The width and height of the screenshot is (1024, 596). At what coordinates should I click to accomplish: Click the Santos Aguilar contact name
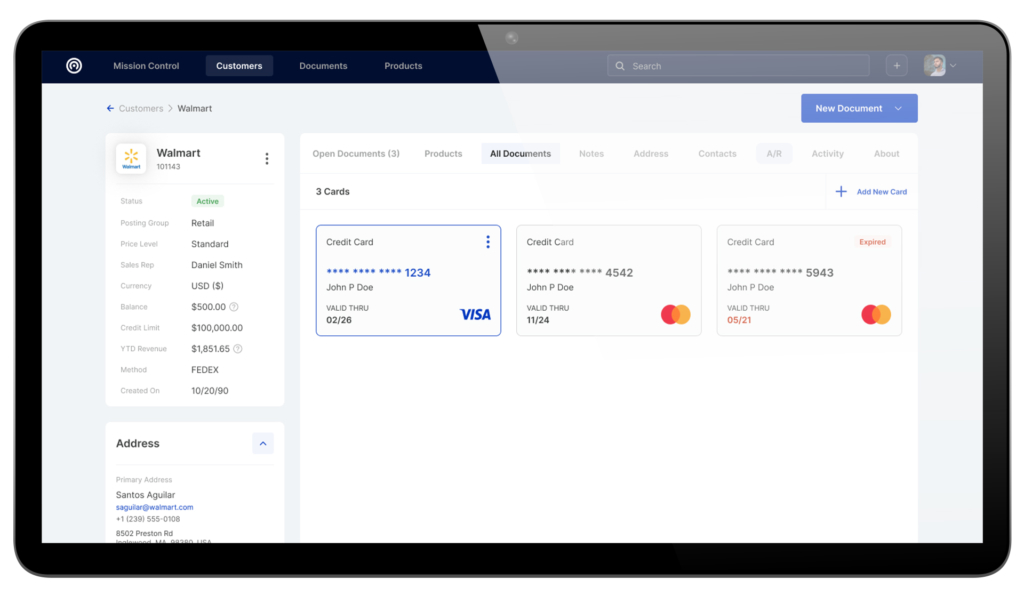pyautogui.click(x=146, y=495)
